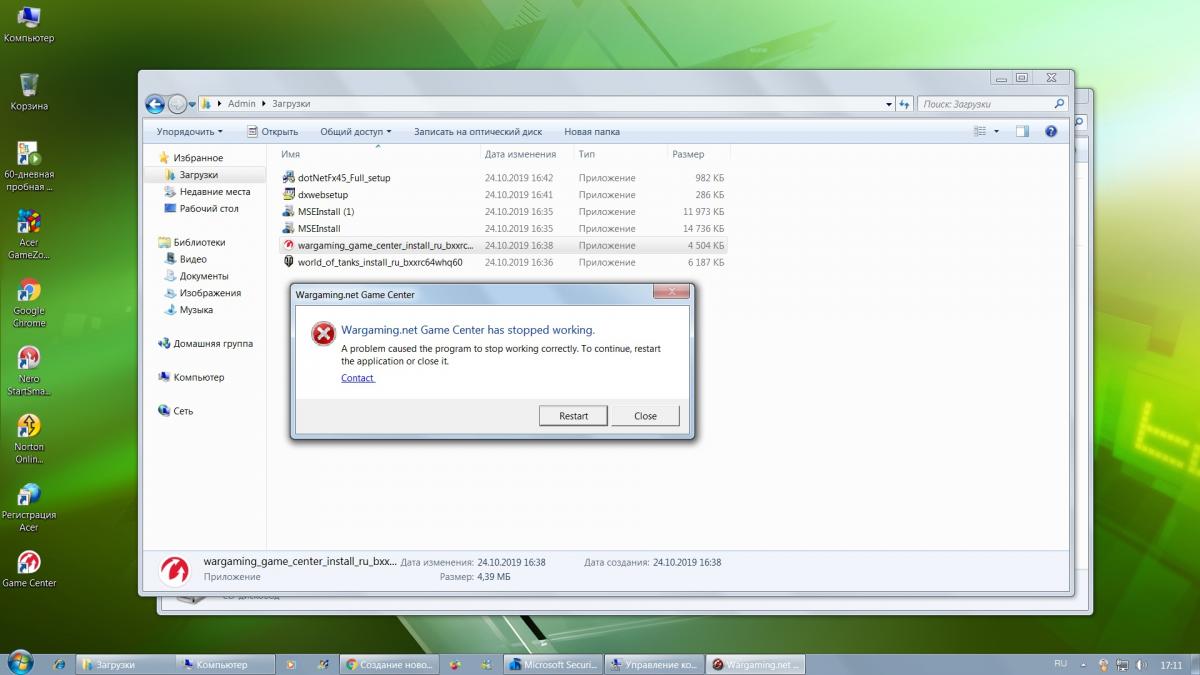Click the view mode icon in toolbar

[x=981, y=131]
